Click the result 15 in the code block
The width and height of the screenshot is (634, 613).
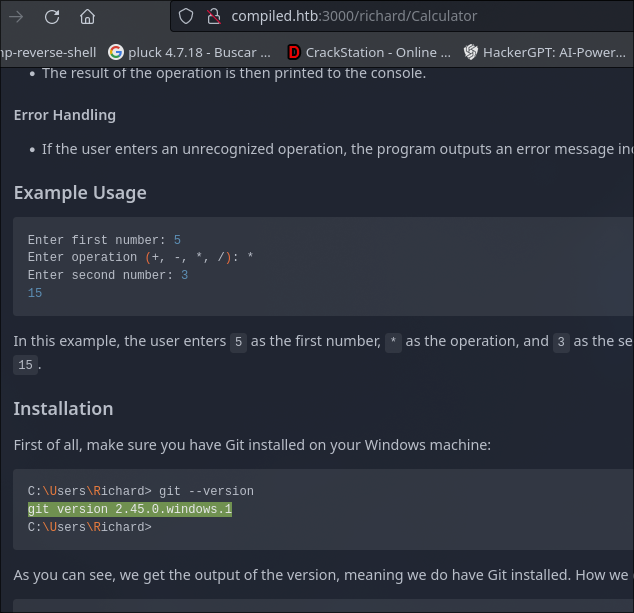[x=35, y=293]
